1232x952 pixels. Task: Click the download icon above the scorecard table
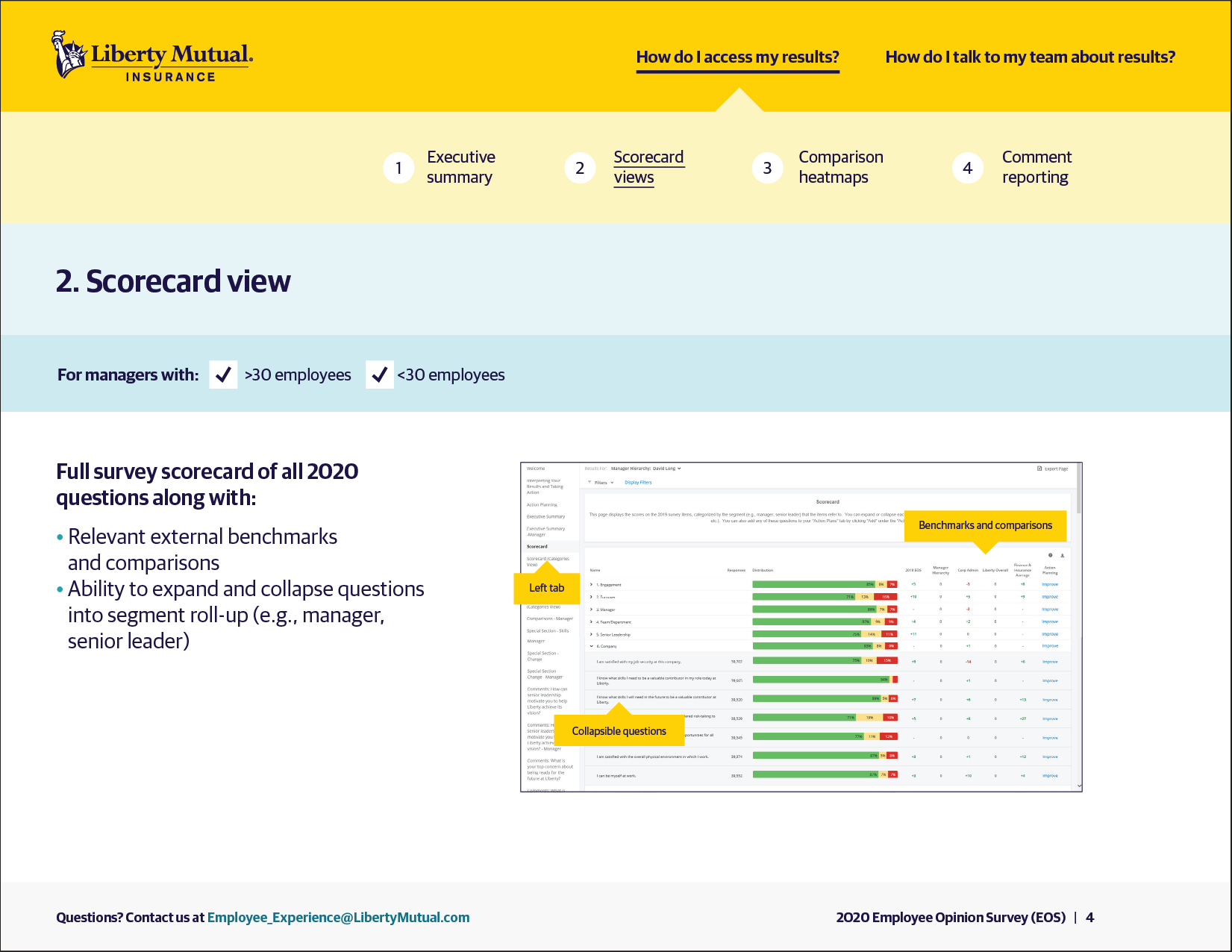click(1063, 555)
